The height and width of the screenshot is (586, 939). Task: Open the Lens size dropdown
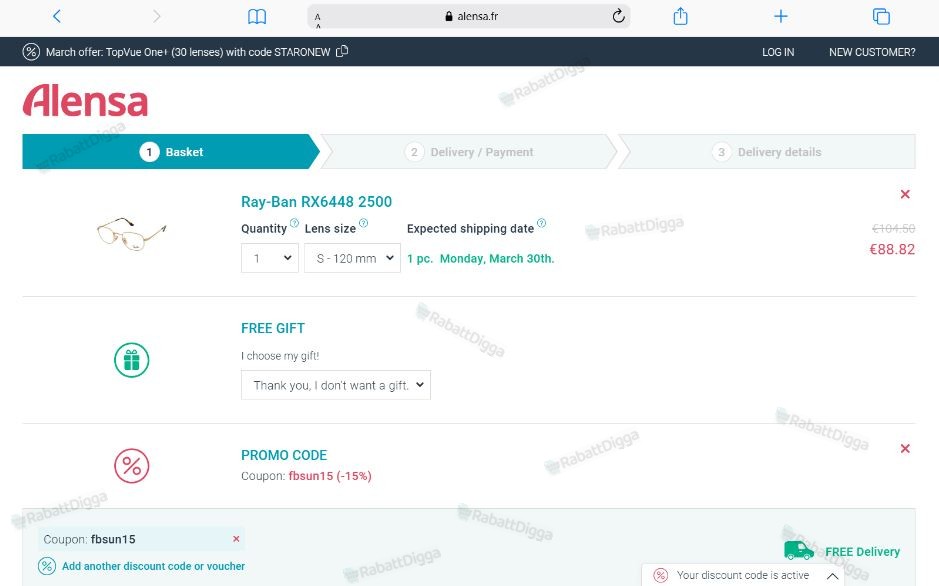352,258
